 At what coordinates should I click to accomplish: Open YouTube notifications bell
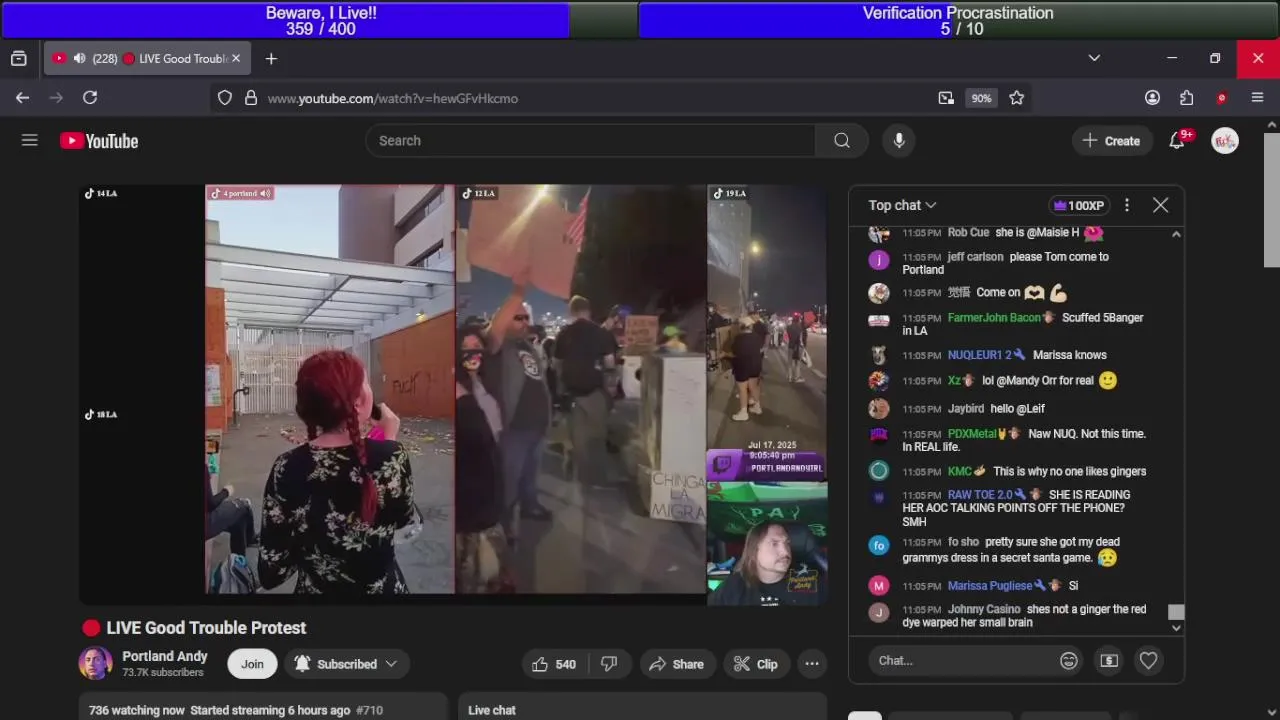(1177, 141)
